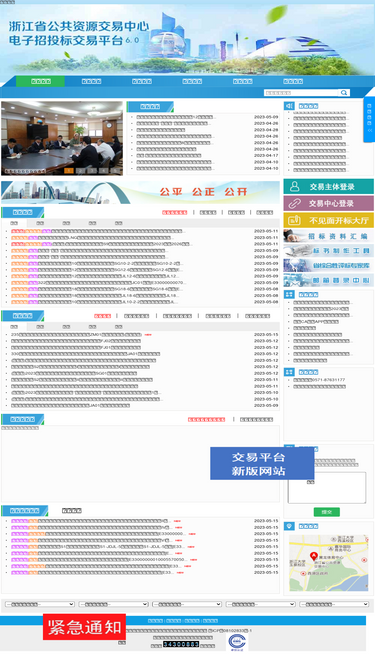Click the chain-link icon on 交易中心登录
This screenshot has width=375, height=667.
click(294, 203)
